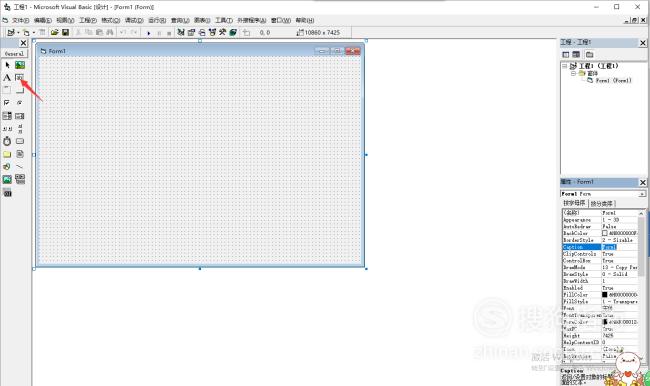Select the Label (A) control tool
Image resolution: width=650 pixels, height=386 pixels.
7,78
